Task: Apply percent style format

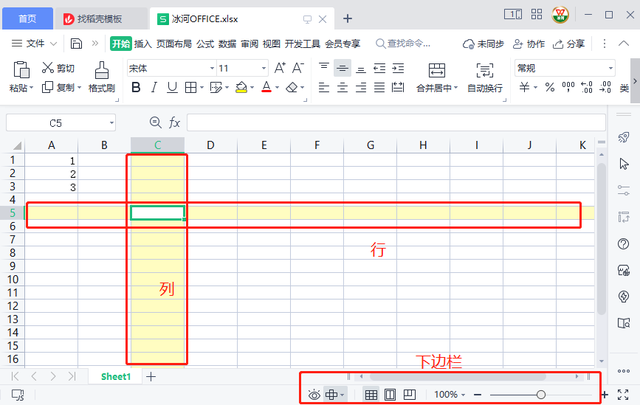Action: [x=550, y=87]
